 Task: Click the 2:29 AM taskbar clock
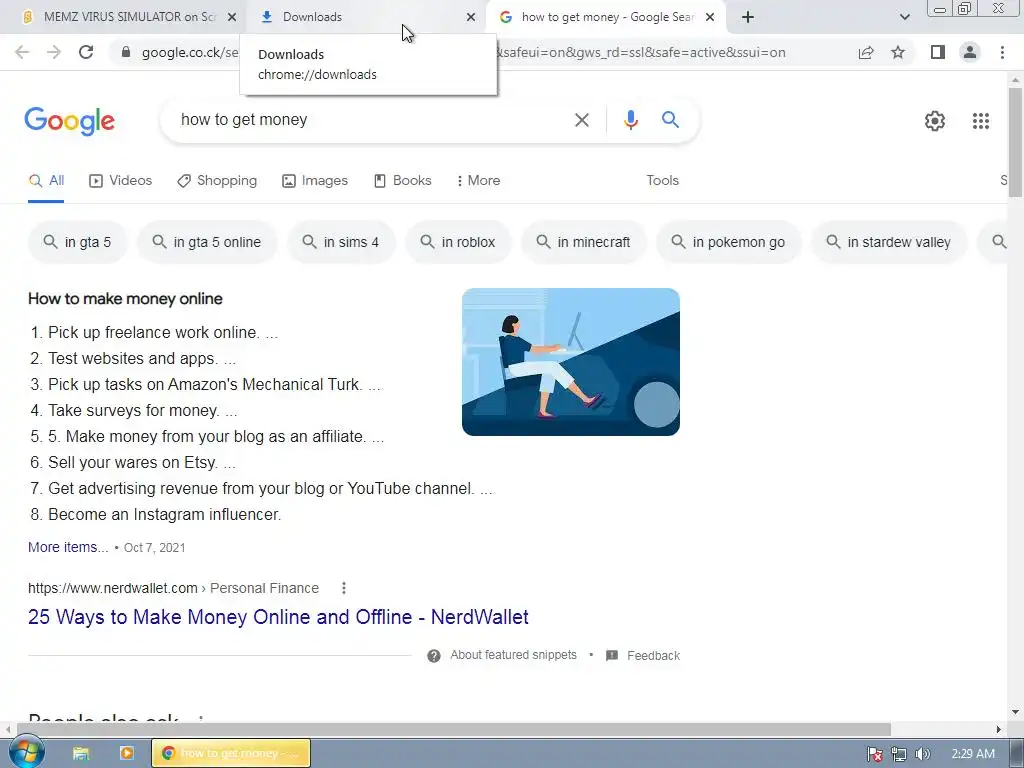973,754
